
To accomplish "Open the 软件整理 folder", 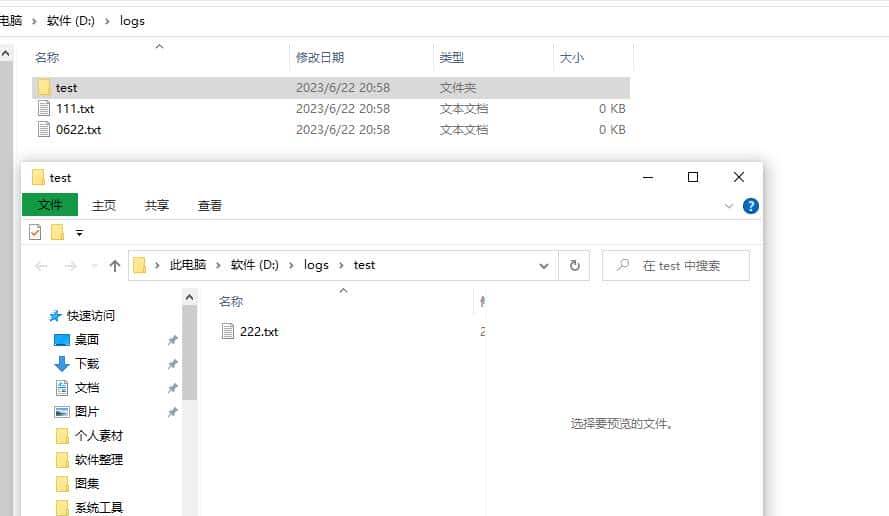I will (90, 459).
